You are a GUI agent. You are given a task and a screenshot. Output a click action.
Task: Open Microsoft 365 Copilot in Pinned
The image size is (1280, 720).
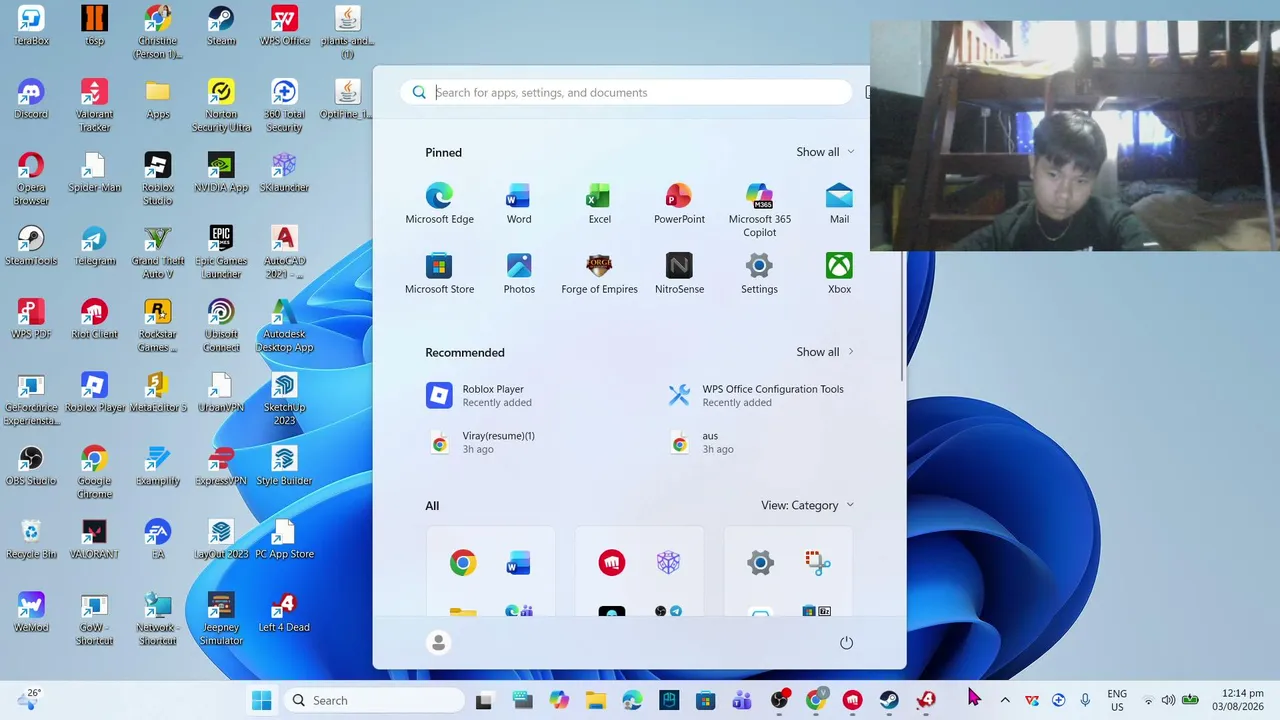pyautogui.click(x=759, y=210)
